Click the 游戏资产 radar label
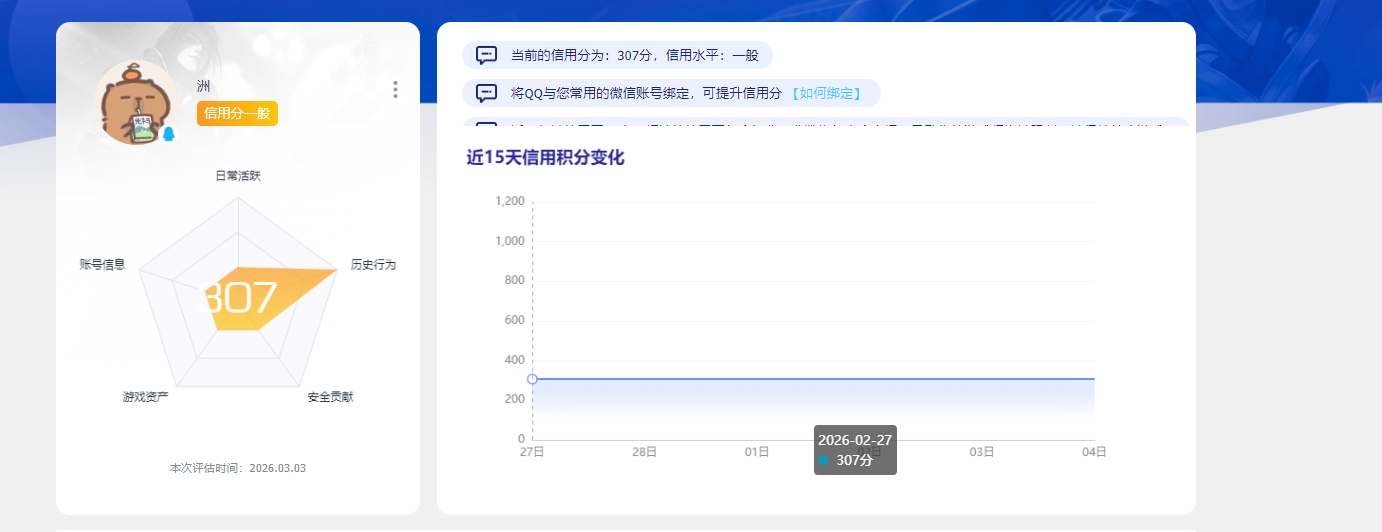The height and width of the screenshot is (532, 1382). [145, 397]
